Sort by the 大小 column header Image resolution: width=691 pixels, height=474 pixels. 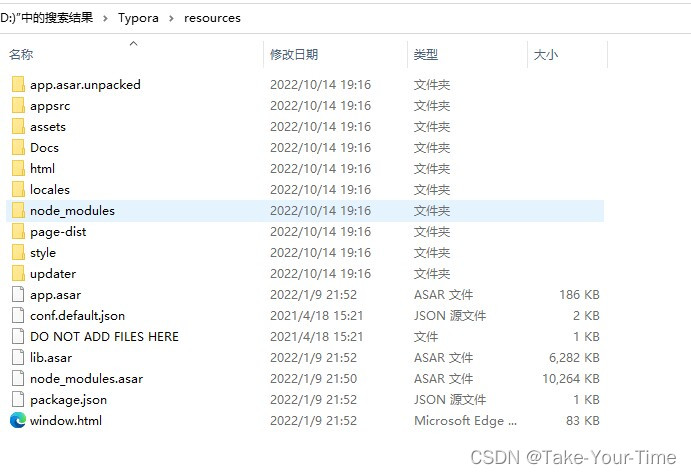(x=546, y=55)
